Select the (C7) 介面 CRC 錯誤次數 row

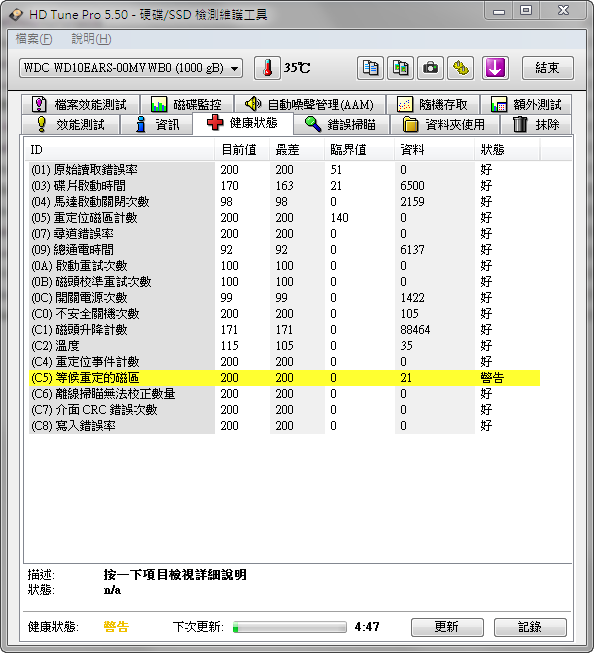click(x=285, y=410)
